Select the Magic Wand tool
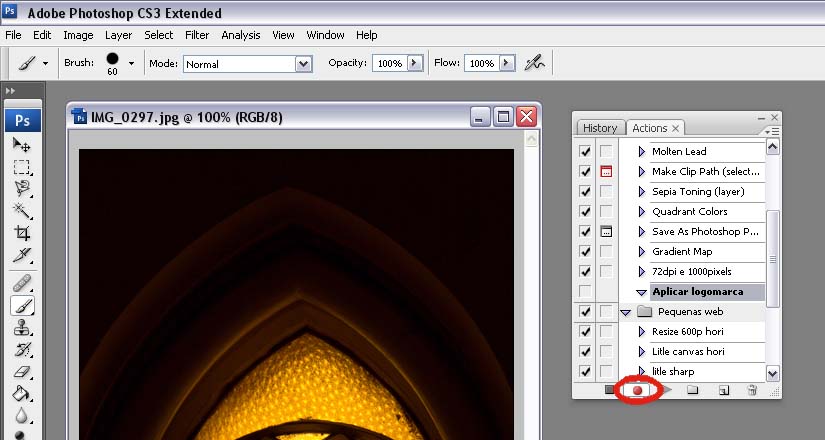 [x=22, y=210]
